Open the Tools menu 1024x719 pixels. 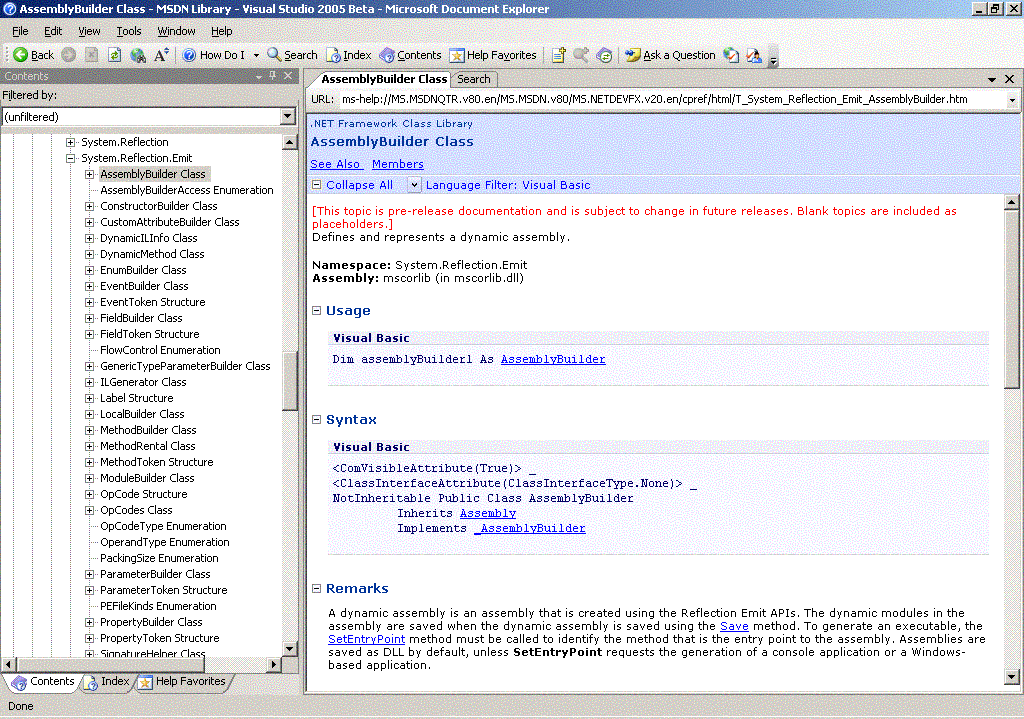129,31
